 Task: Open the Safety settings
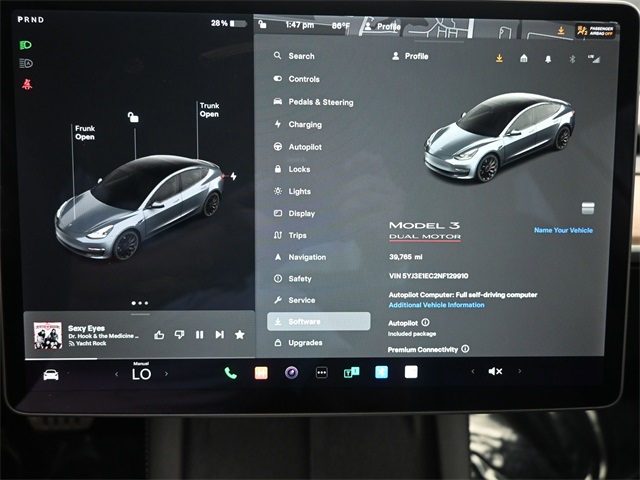pyautogui.click(x=293, y=279)
